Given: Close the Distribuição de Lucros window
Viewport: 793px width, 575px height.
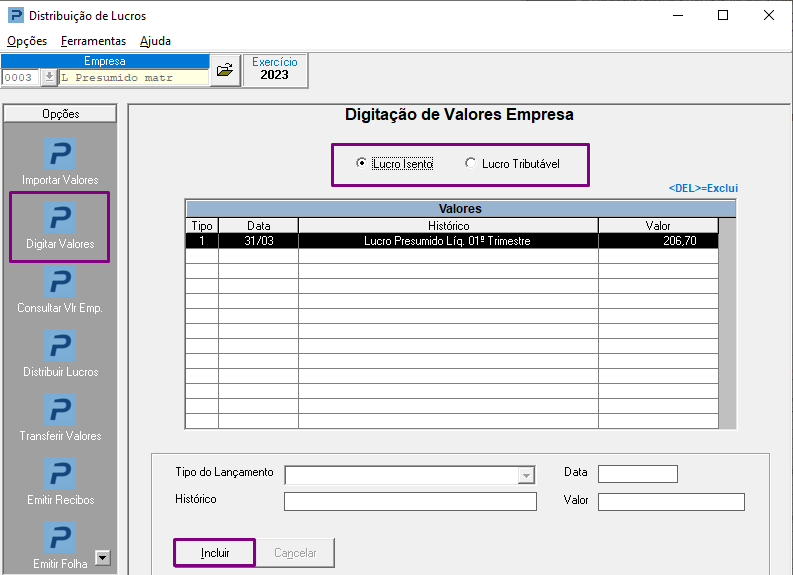Looking at the screenshot, I should coord(769,15).
